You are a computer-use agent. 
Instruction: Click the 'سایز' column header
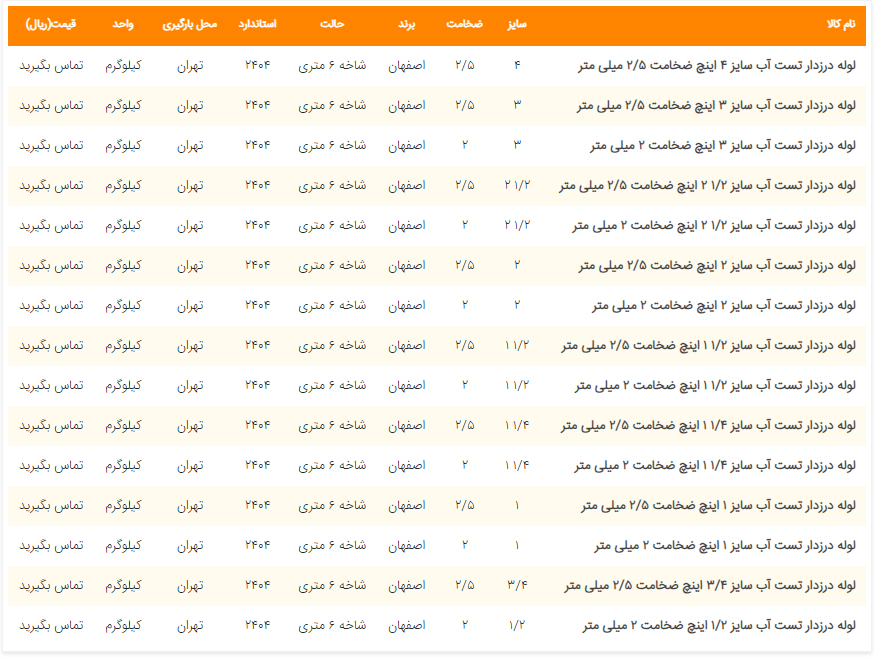coord(517,24)
